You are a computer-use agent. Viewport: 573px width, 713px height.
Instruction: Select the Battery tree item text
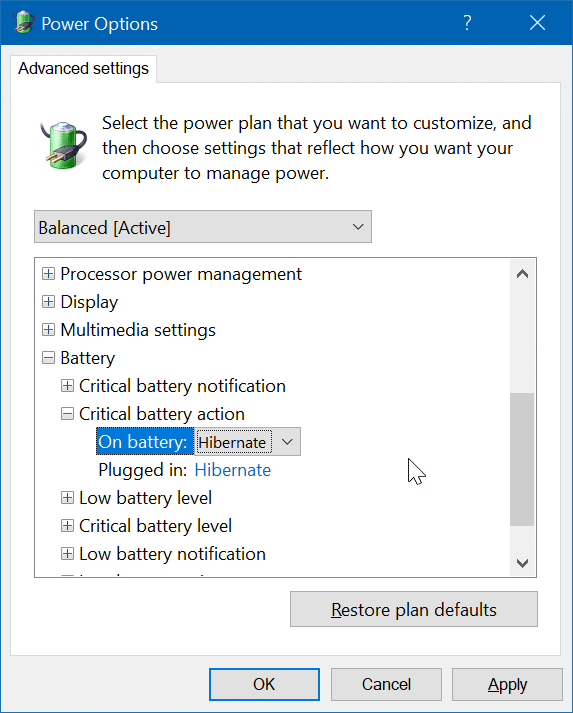87,358
